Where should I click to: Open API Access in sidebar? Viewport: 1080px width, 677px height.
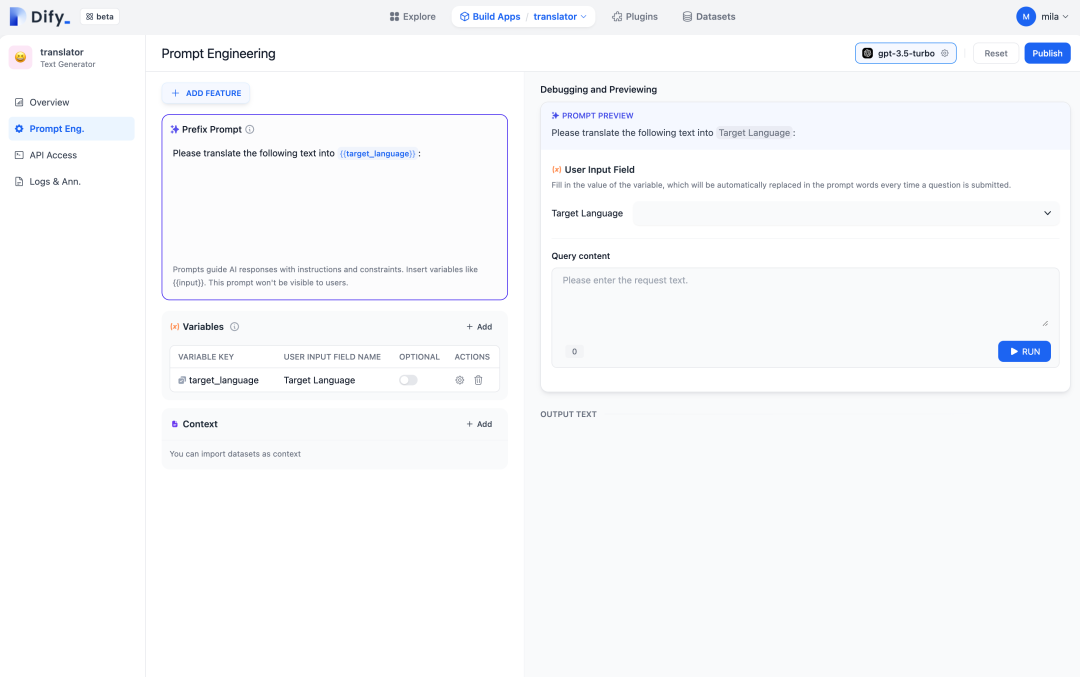tap(53, 155)
